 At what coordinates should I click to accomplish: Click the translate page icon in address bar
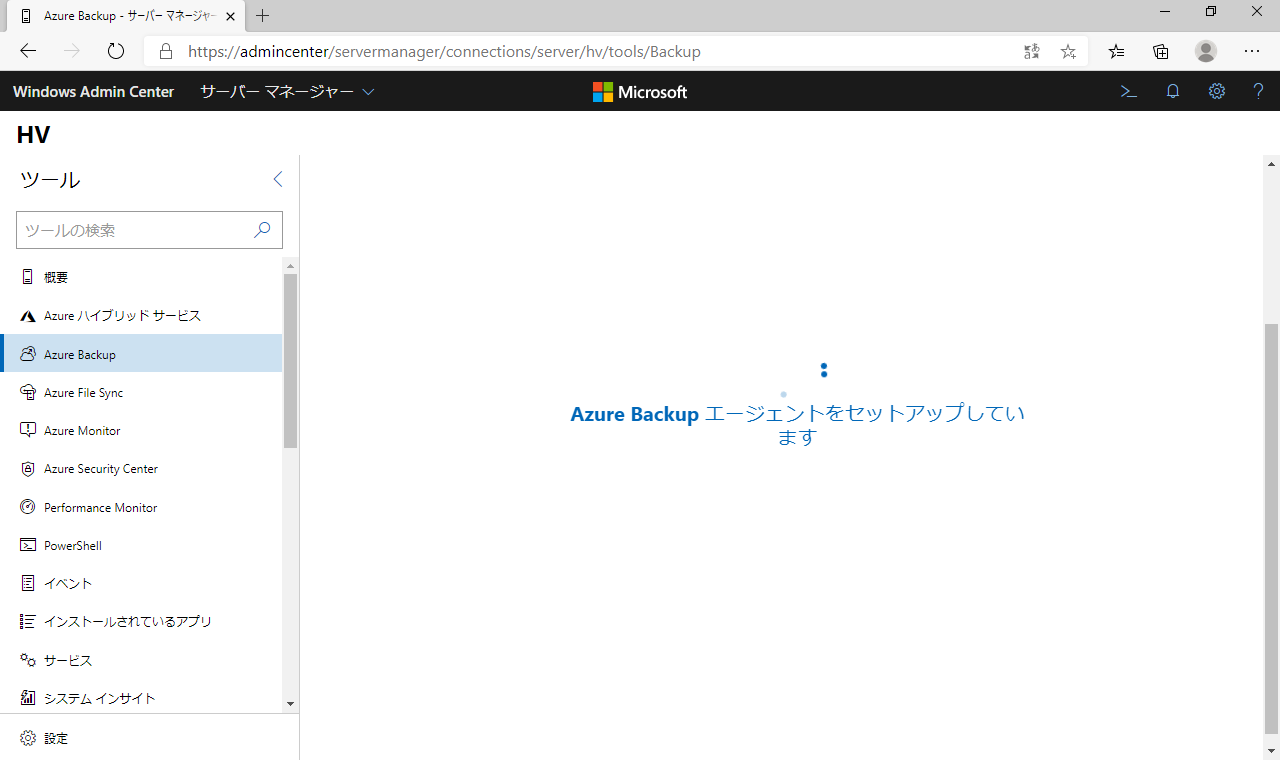pyautogui.click(x=1032, y=51)
